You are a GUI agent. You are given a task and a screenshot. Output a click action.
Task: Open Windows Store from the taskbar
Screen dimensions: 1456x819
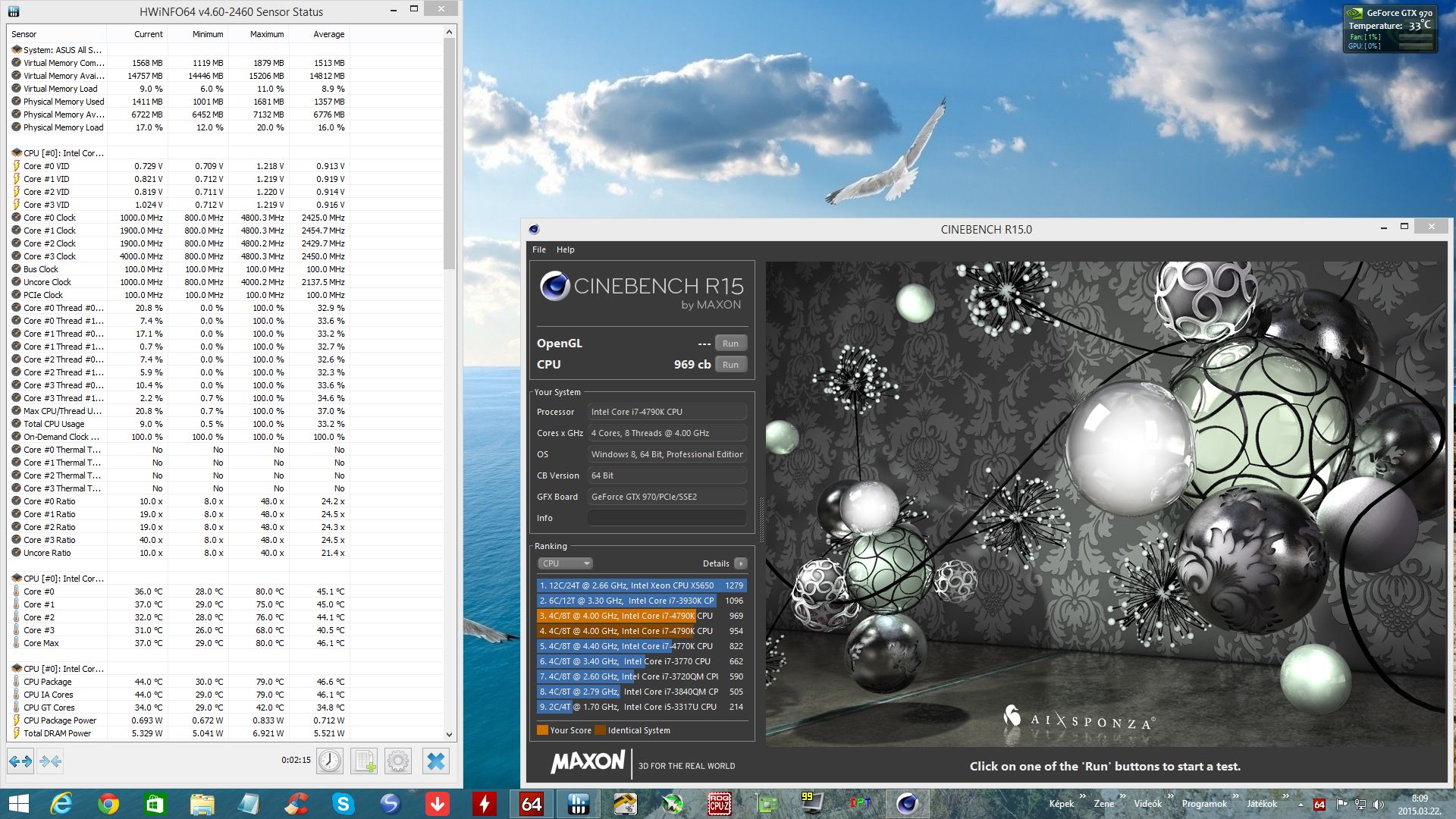[x=155, y=804]
